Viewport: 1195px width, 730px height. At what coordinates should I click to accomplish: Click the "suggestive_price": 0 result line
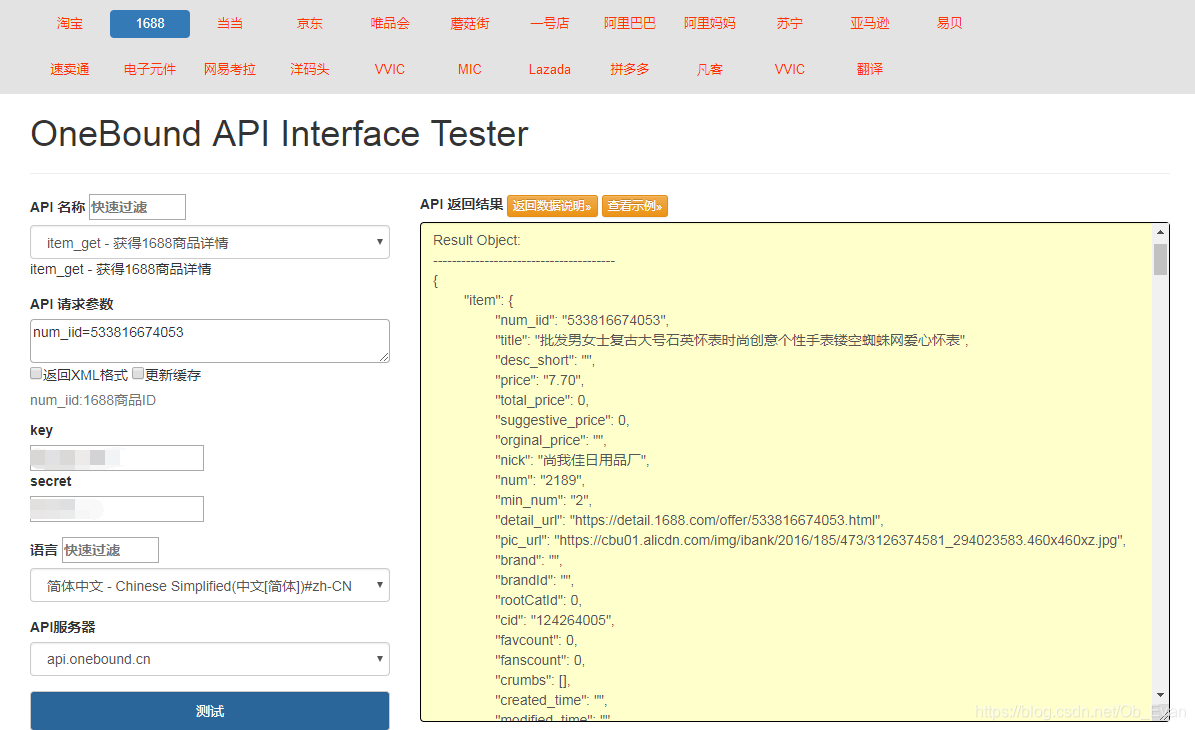(x=562, y=421)
